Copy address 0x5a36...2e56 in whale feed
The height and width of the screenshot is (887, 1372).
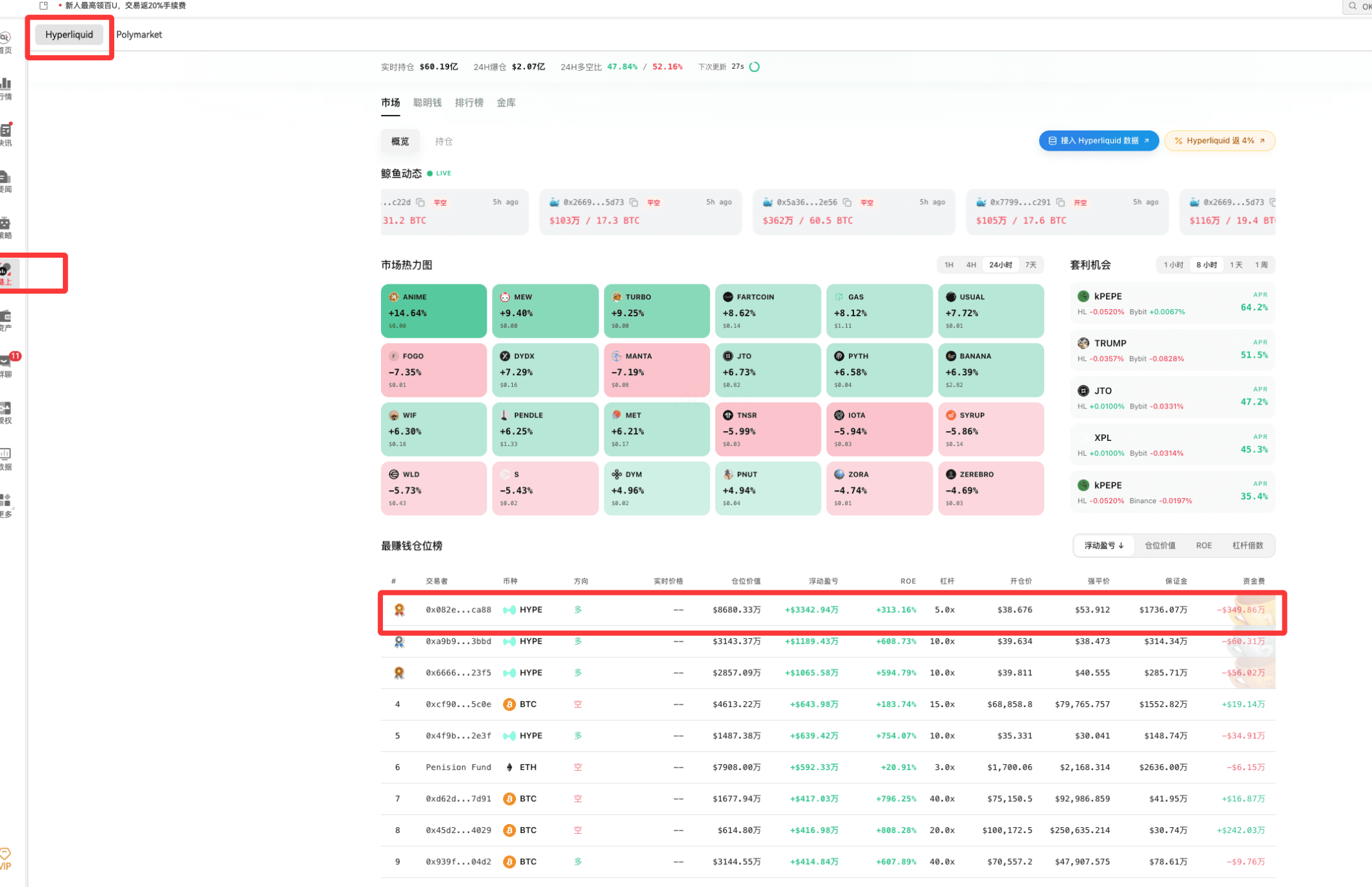pyautogui.click(x=847, y=203)
